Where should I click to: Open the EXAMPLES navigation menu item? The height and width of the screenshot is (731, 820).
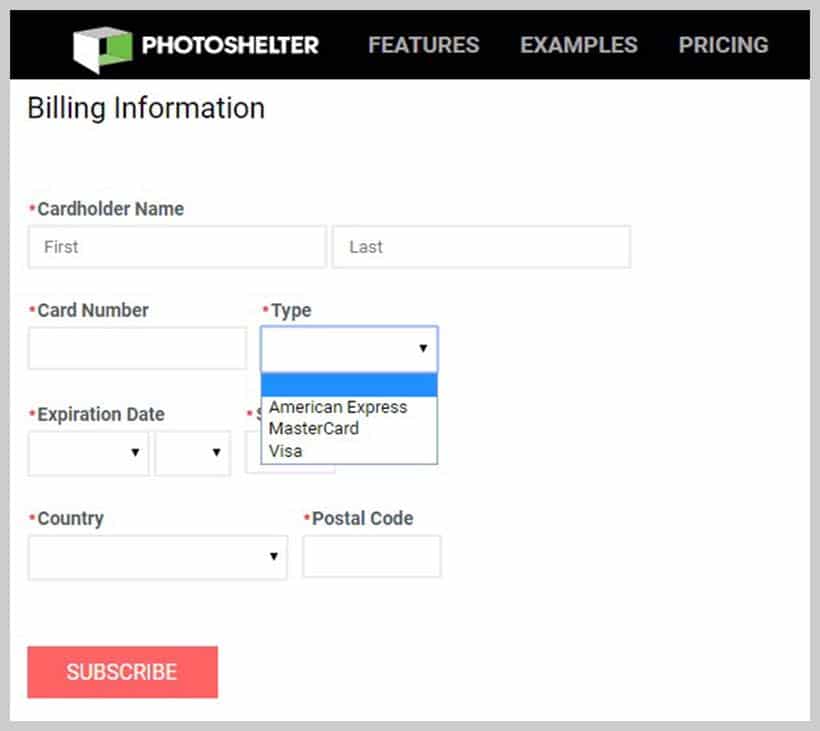578,44
